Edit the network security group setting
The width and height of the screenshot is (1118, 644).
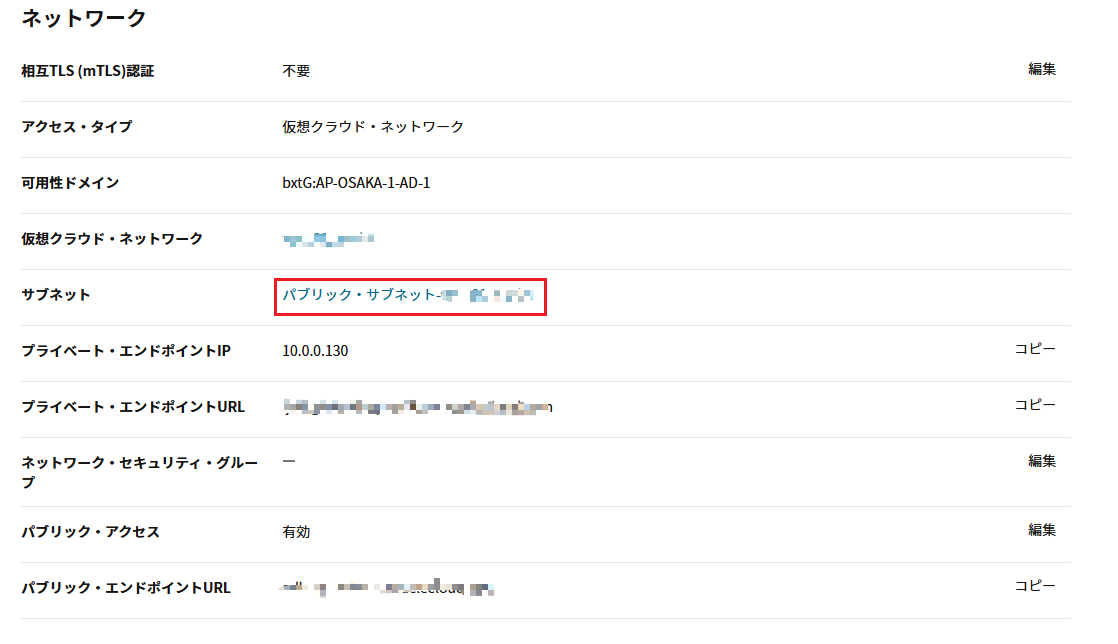pyautogui.click(x=1041, y=461)
